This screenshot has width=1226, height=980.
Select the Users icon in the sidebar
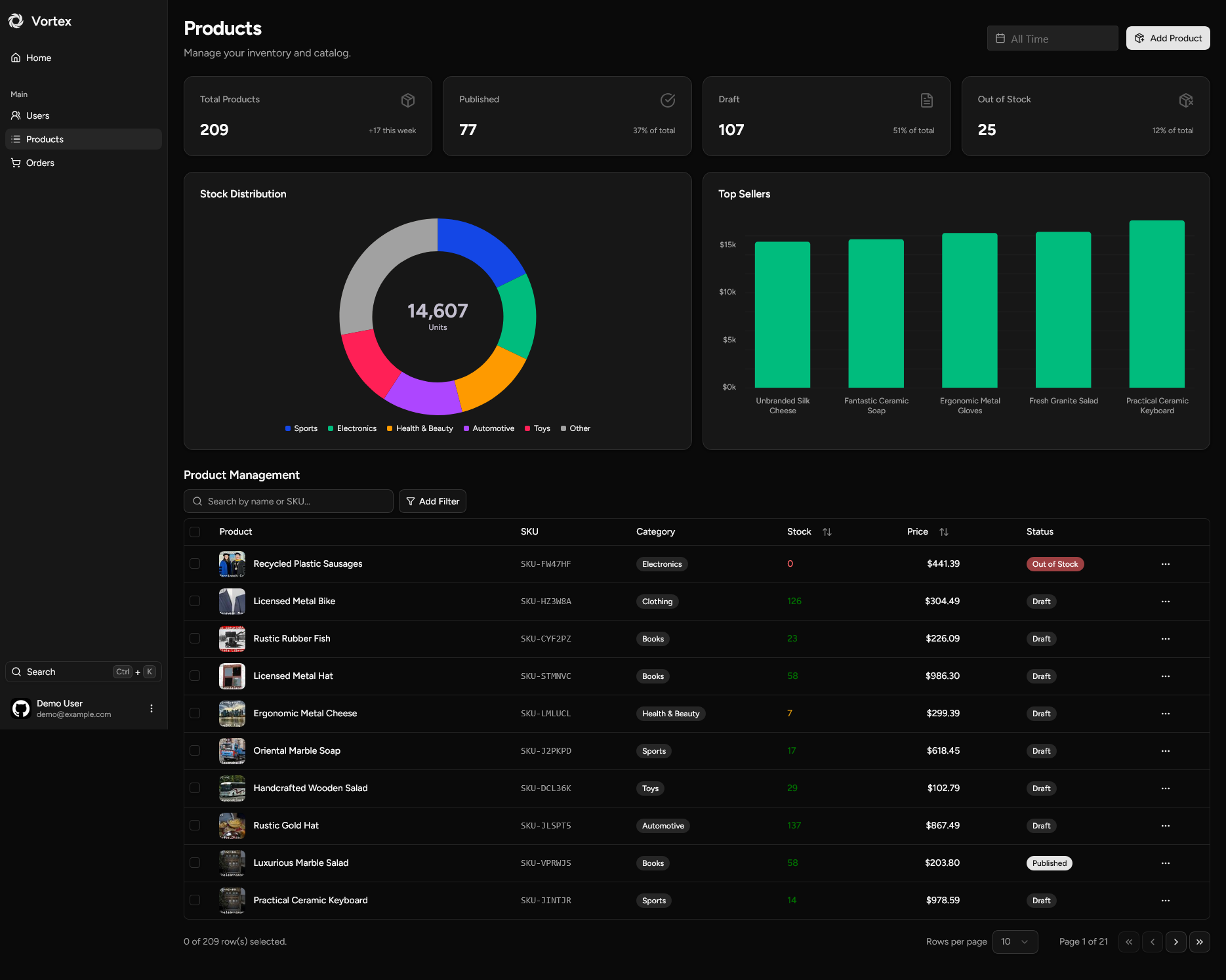tap(16, 115)
